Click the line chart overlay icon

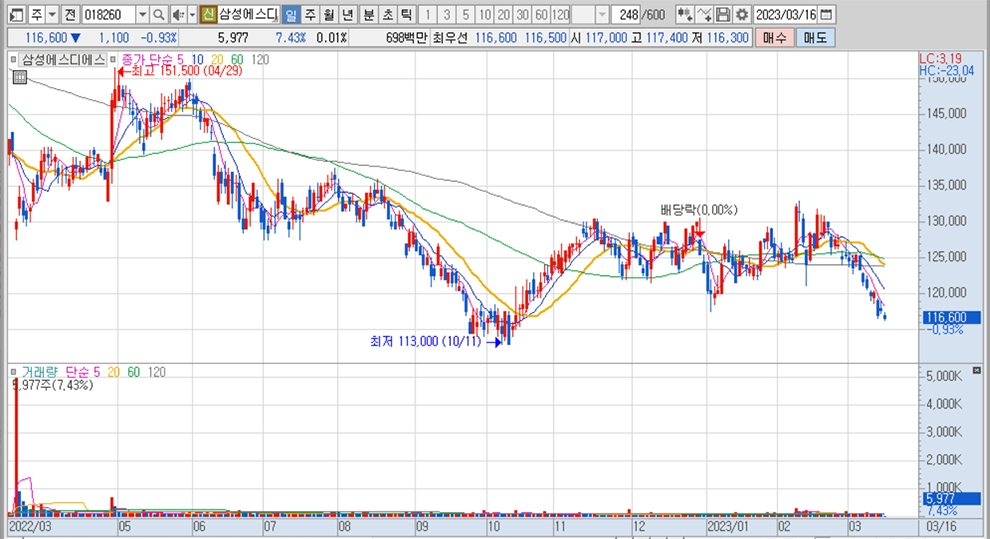tap(704, 15)
